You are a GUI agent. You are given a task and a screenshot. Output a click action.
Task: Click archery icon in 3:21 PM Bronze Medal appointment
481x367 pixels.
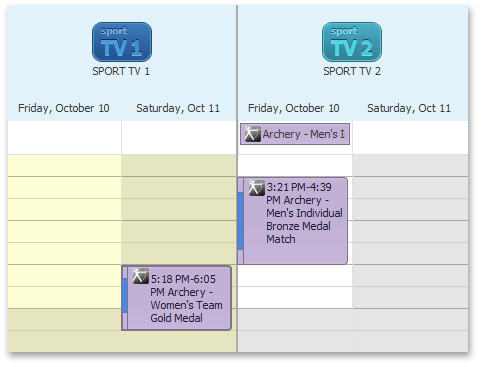pos(256,188)
